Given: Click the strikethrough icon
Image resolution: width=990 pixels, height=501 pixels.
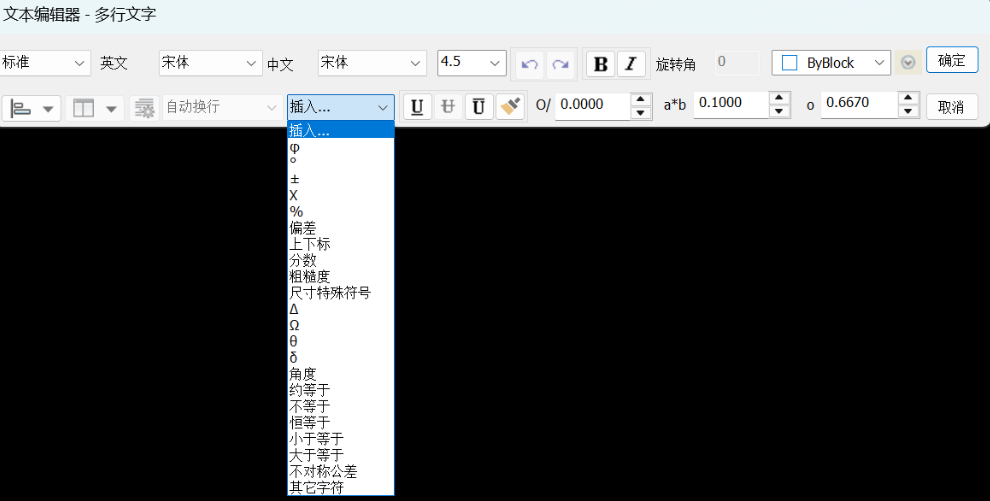Looking at the screenshot, I should pyautogui.click(x=448, y=106).
